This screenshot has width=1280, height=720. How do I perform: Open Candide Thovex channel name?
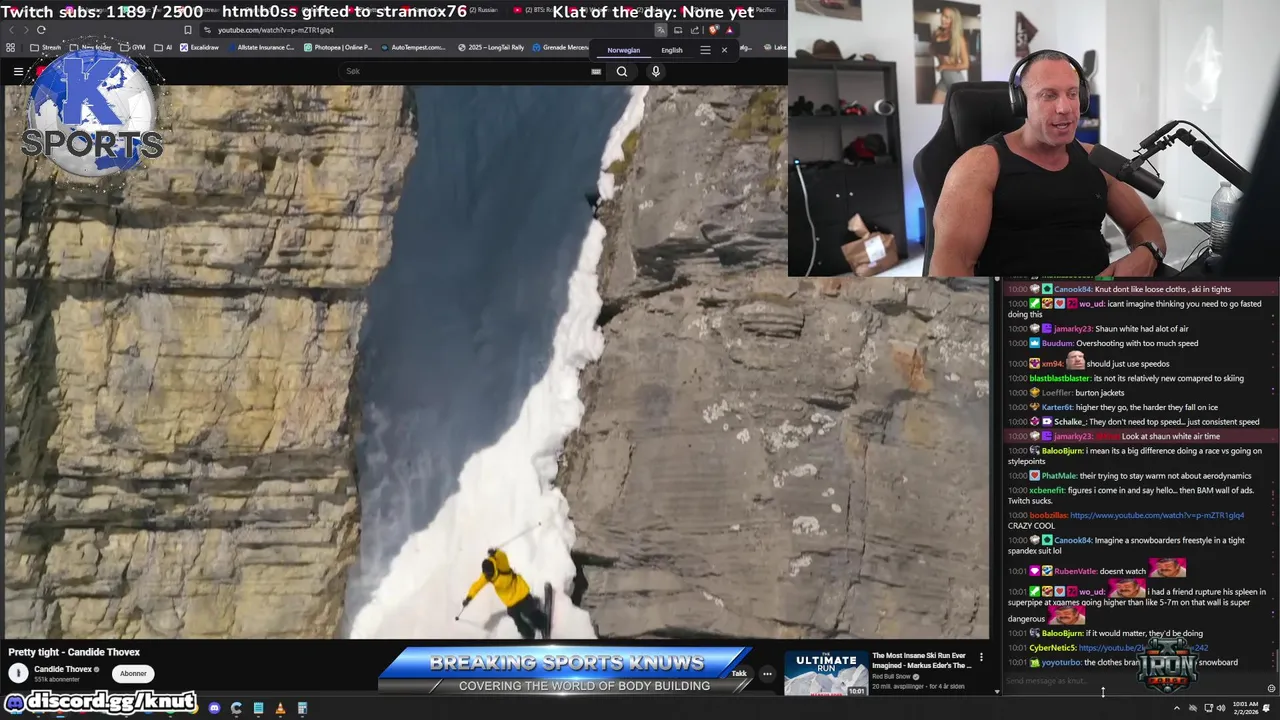click(62, 669)
